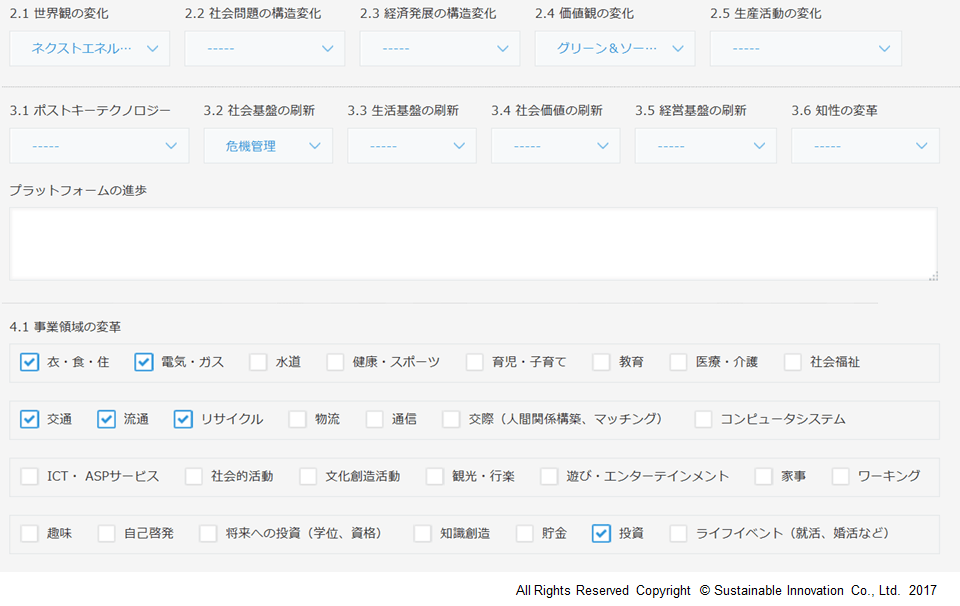Expand the 2.2 社会問題の構造変化 dropdown
This screenshot has width=960, height=606.
[x=264, y=48]
